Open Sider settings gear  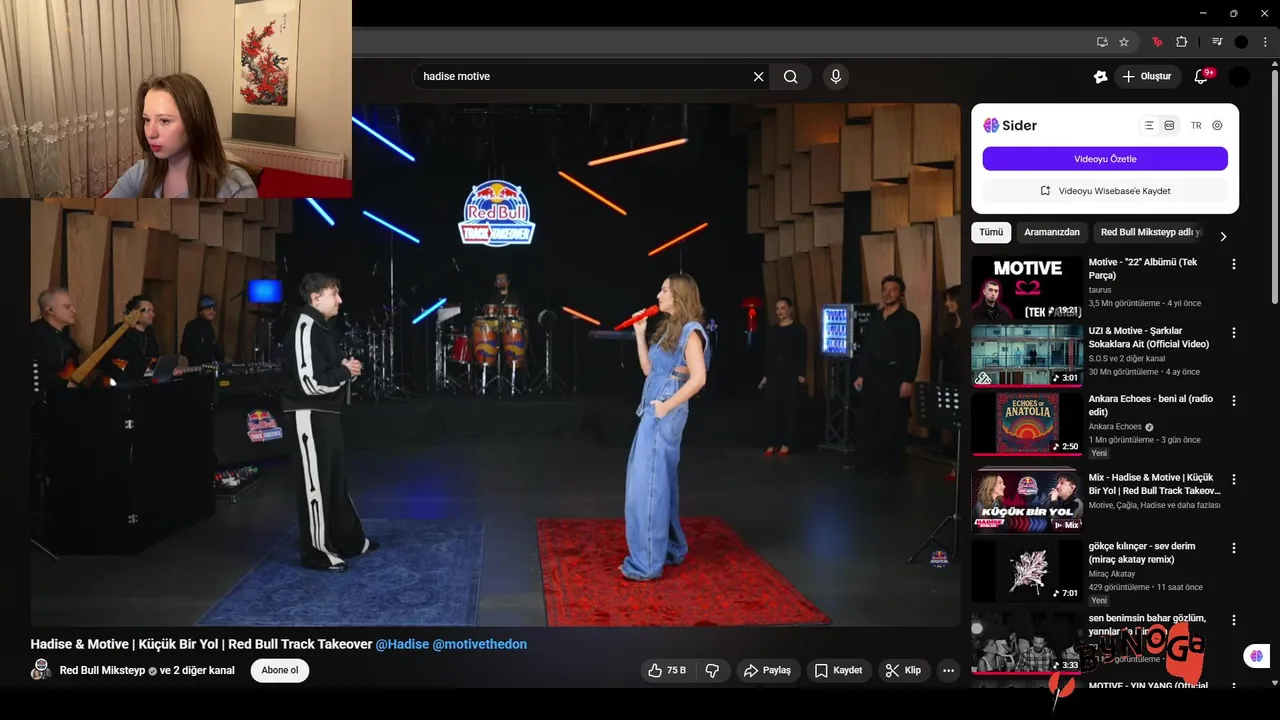(x=1217, y=125)
